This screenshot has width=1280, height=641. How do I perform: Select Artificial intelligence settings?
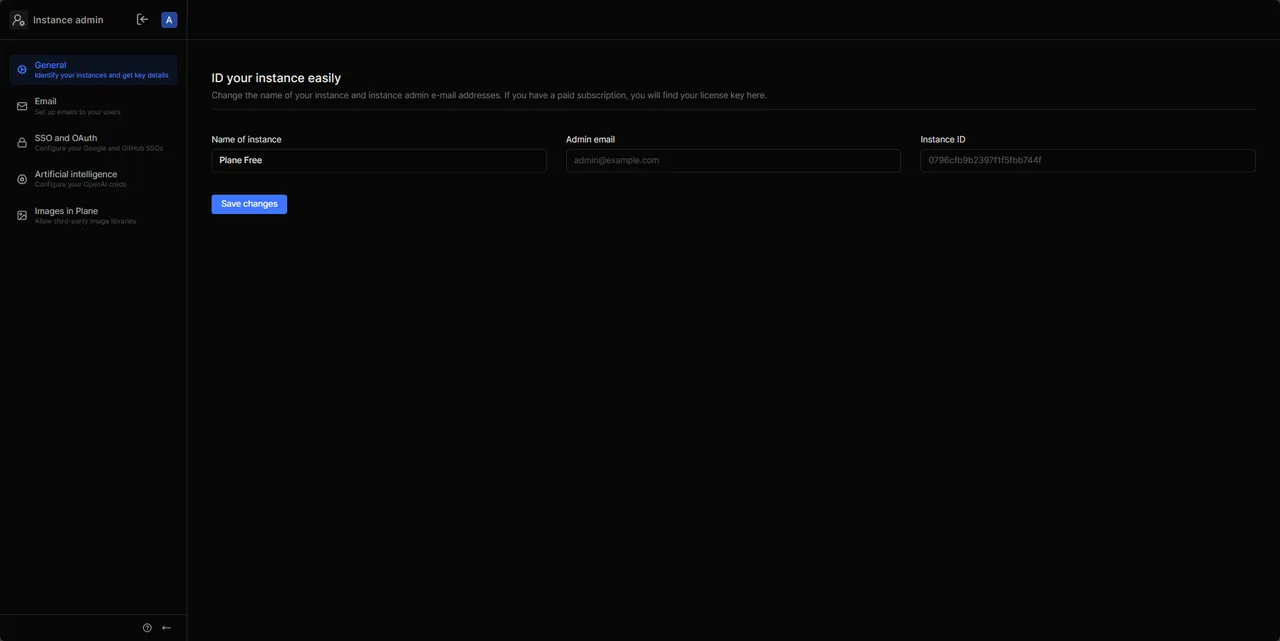click(93, 179)
